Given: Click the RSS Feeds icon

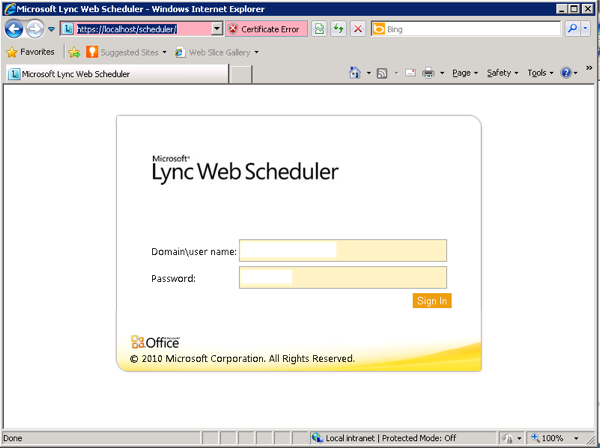Looking at the screenshot, I should pos(382,73).
